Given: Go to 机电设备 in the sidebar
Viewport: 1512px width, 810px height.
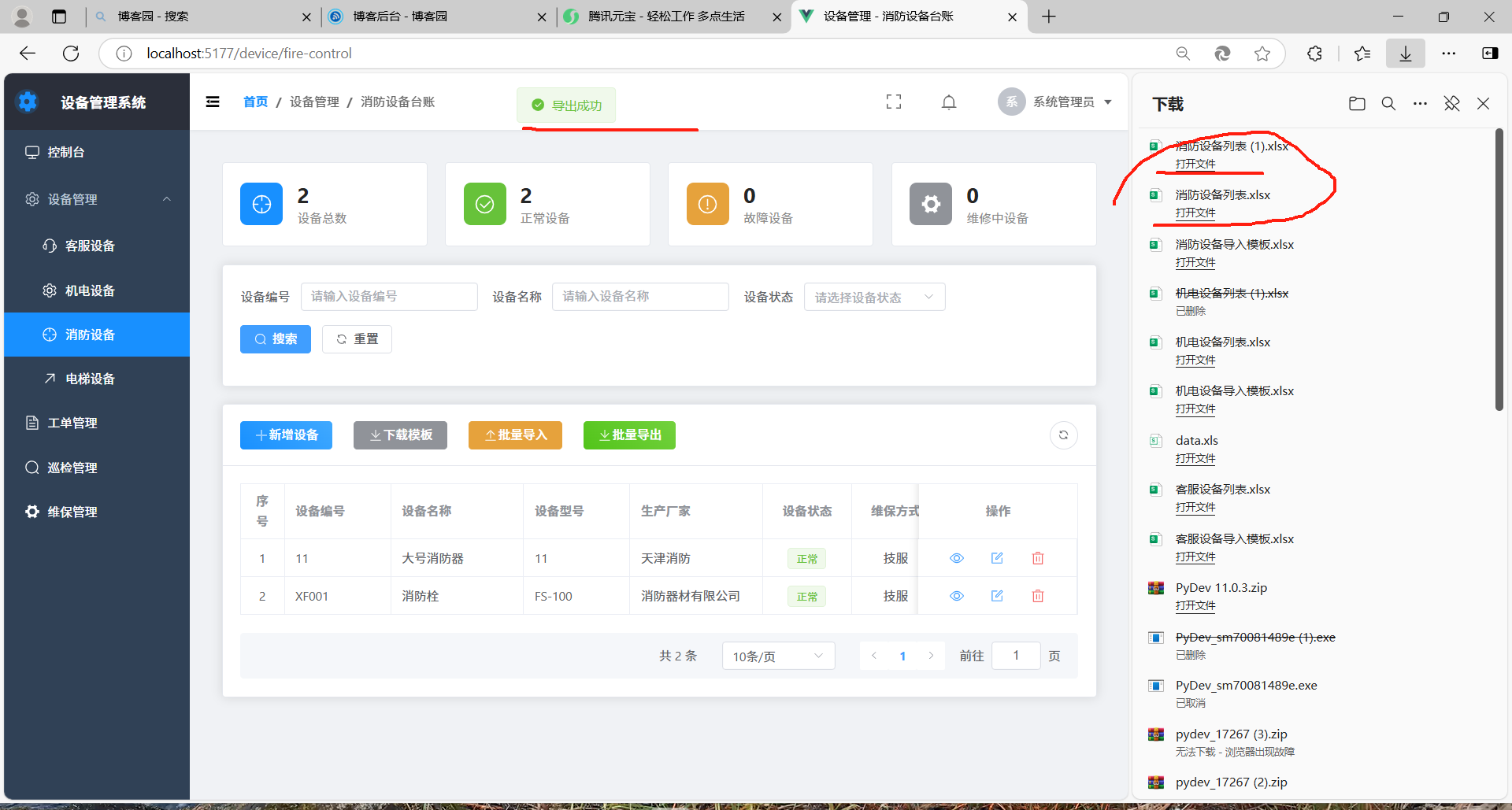Looking at the screenshot, I should tap(97, 290).
